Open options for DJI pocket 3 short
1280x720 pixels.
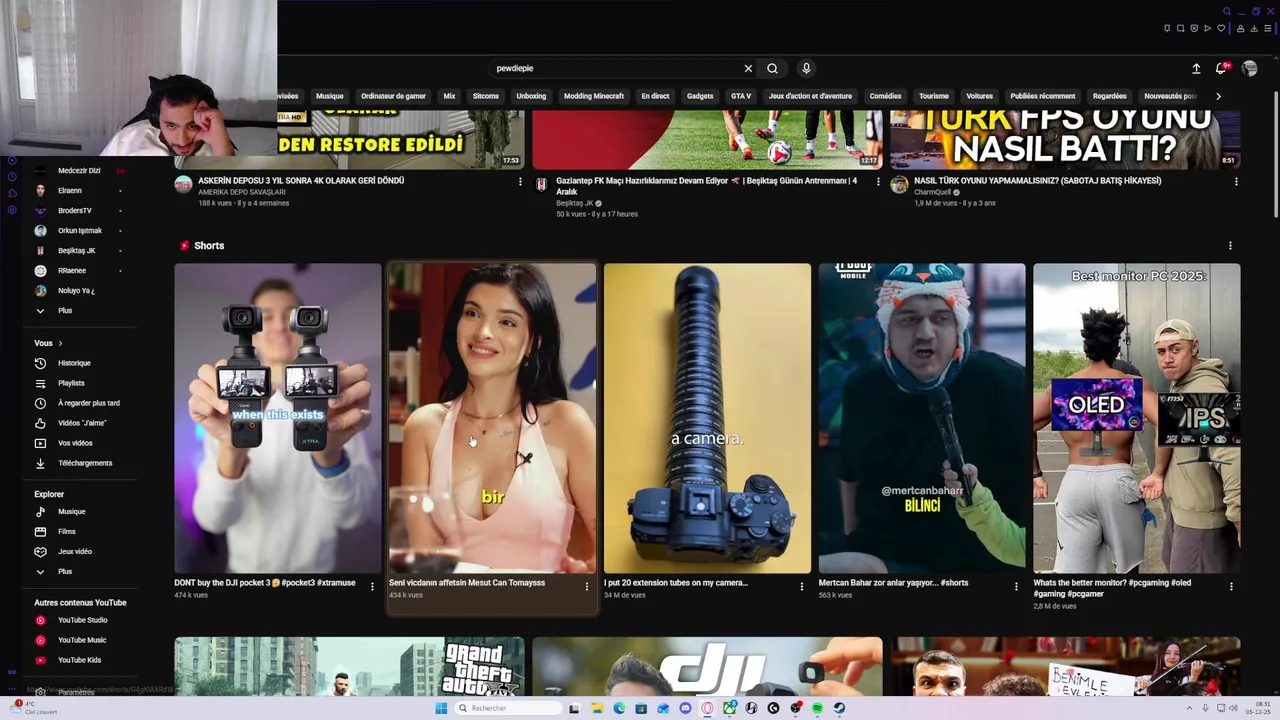tap(372, 587)
